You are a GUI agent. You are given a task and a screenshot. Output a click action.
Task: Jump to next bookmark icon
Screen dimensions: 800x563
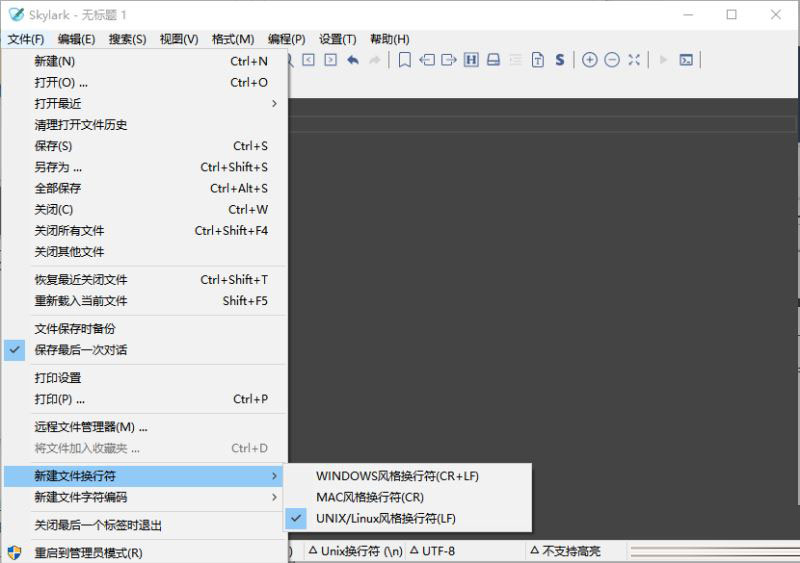click(x=449, y=60)
